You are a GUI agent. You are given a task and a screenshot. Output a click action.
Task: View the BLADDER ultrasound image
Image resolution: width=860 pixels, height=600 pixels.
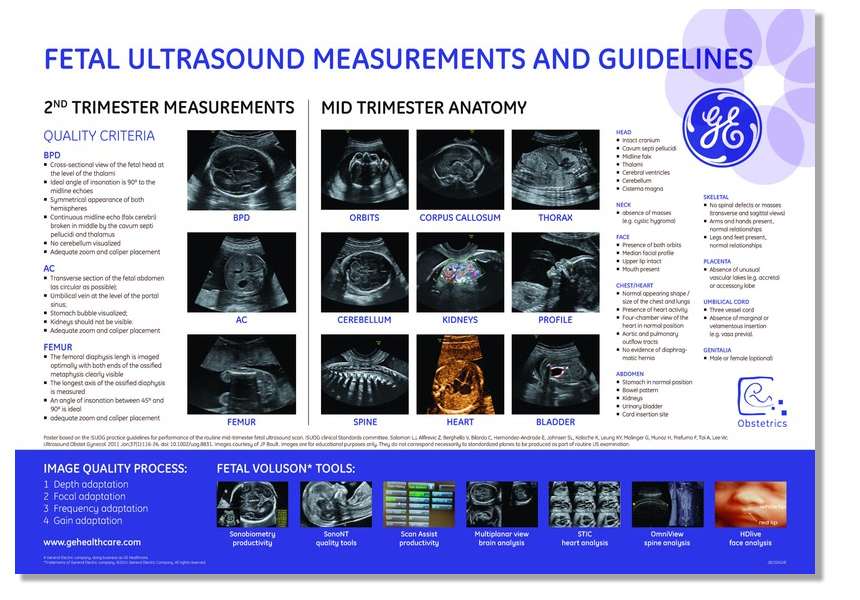click(556, 374)
